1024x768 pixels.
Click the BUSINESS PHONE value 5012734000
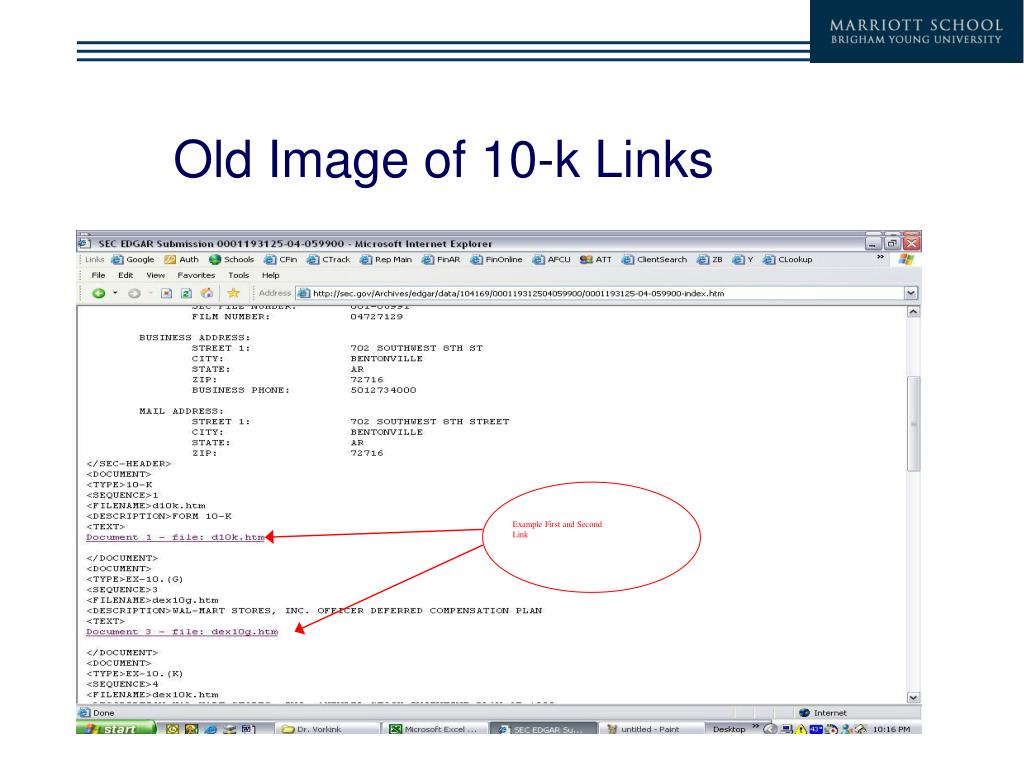pos(383,390)
